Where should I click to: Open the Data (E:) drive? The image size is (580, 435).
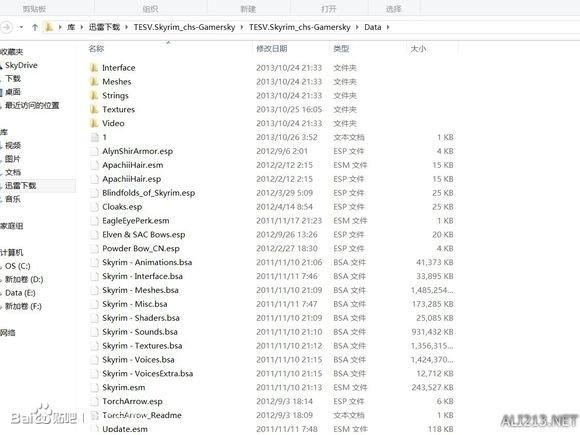[20, 293]
